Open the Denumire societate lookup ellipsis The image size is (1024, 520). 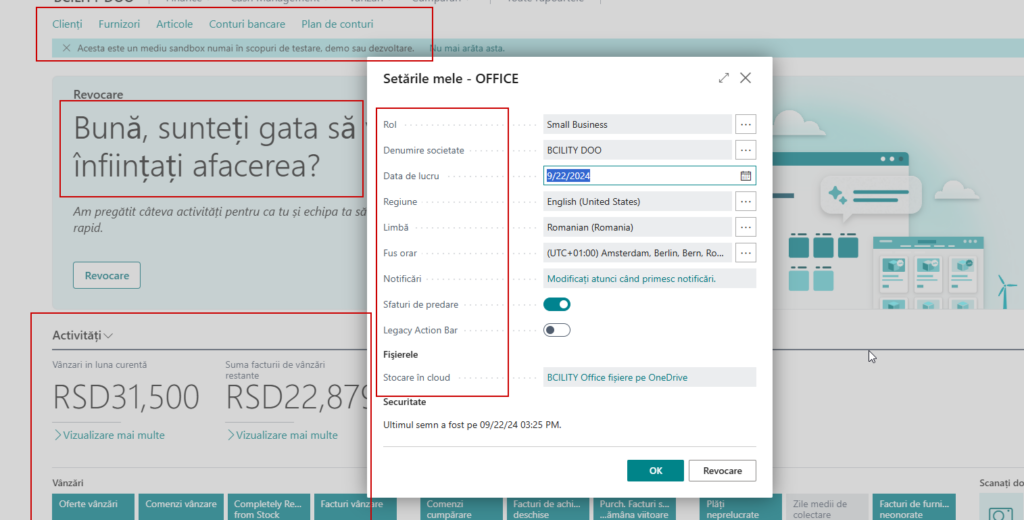point(746,150)
